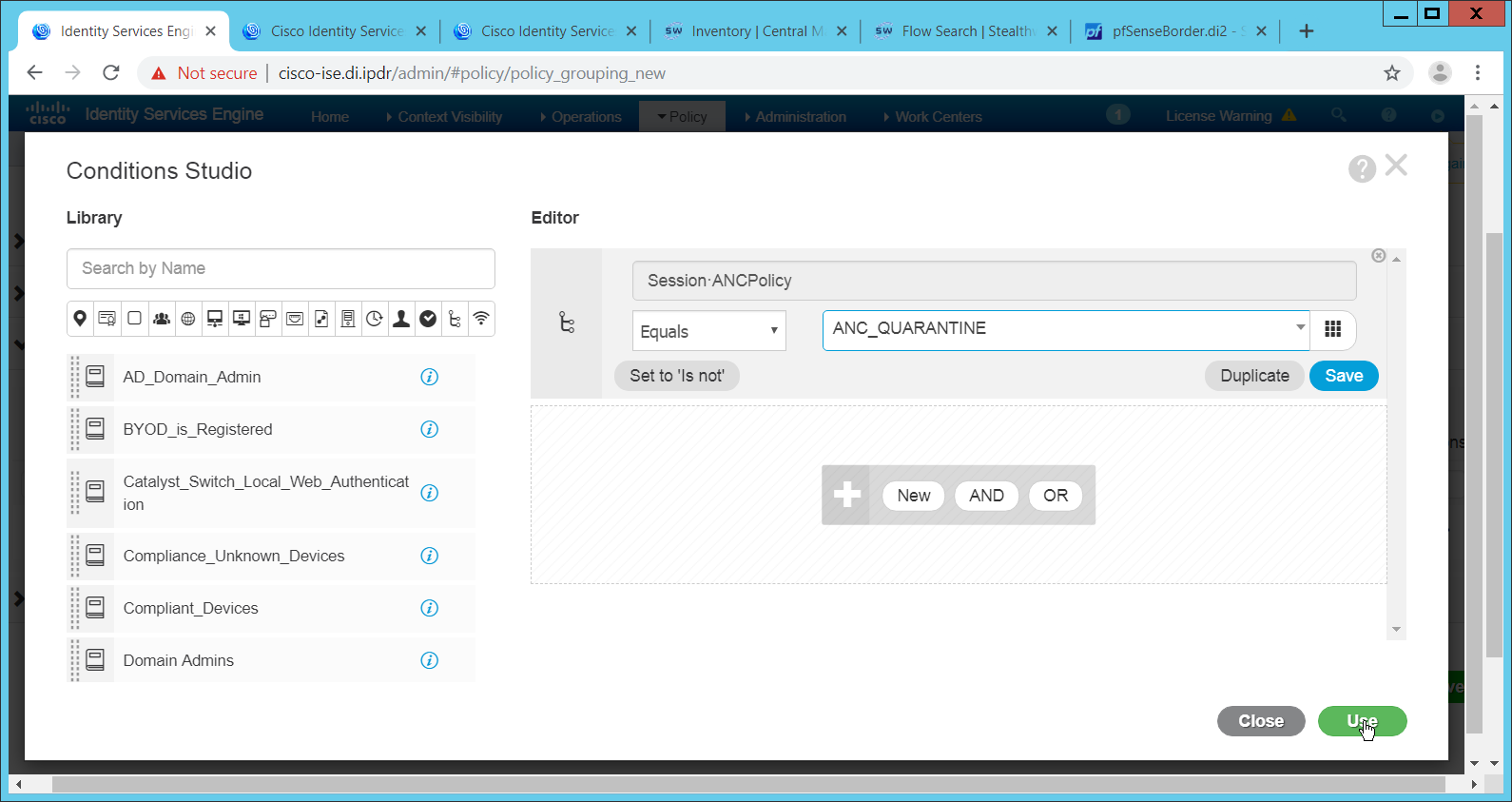Filter library by clock time icon
This screenshot has width=1512, height=802.
375,319
